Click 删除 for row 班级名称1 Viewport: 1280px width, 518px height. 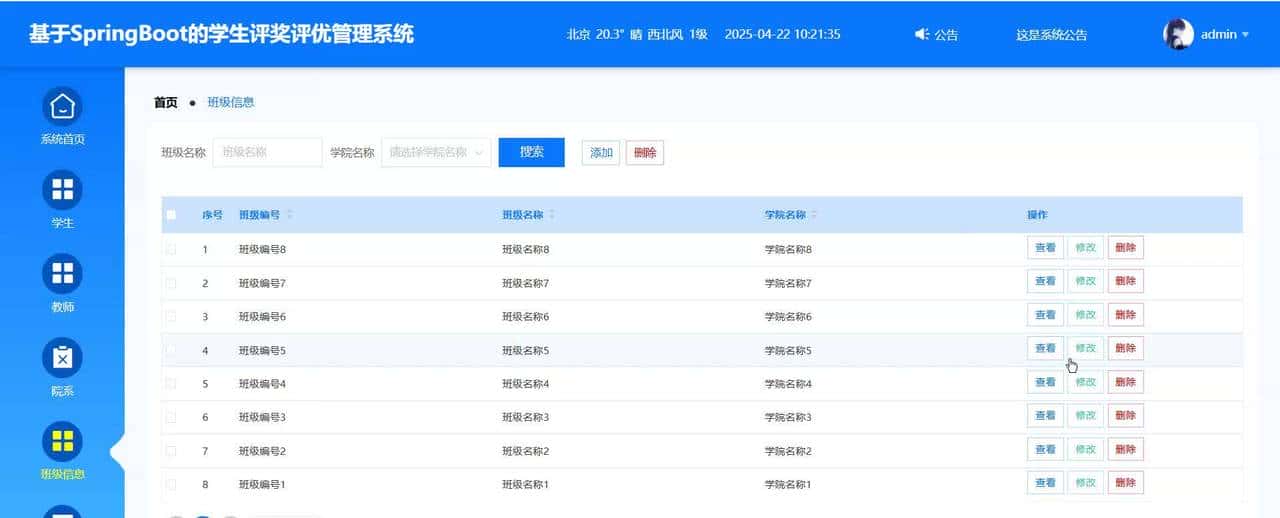click(1126, 483)
